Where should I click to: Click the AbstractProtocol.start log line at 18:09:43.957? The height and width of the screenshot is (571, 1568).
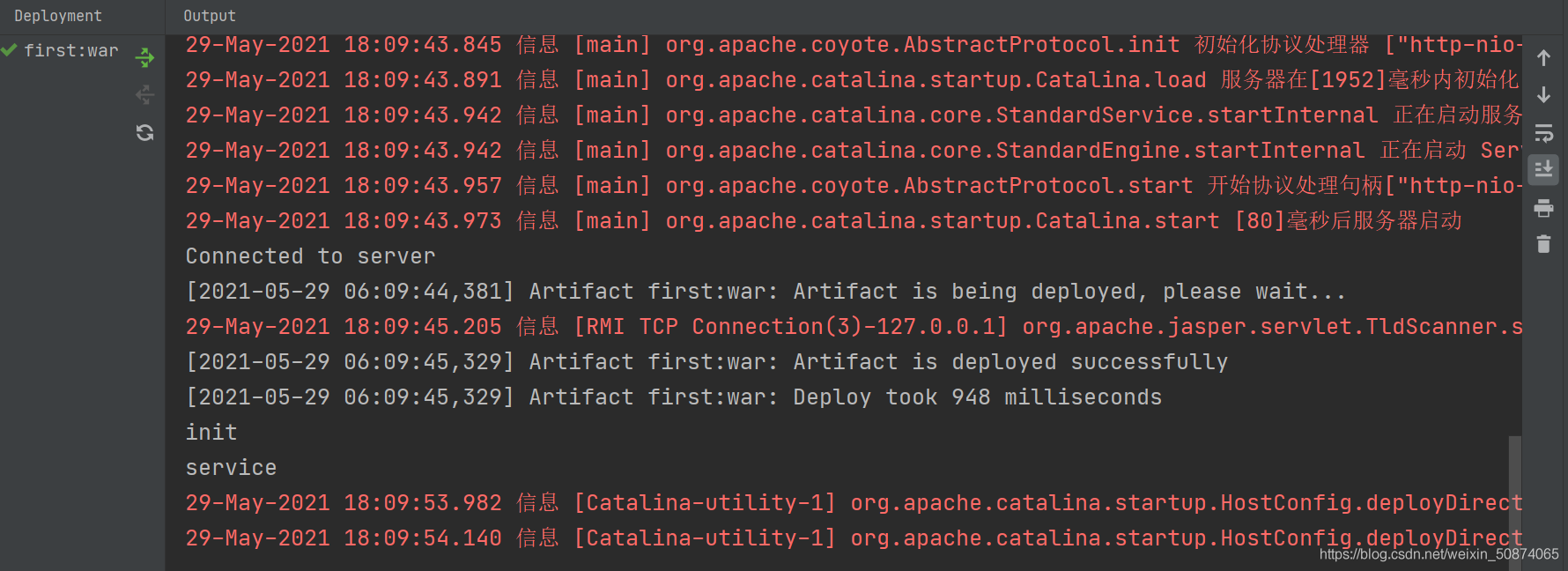(x=854, y=186)
